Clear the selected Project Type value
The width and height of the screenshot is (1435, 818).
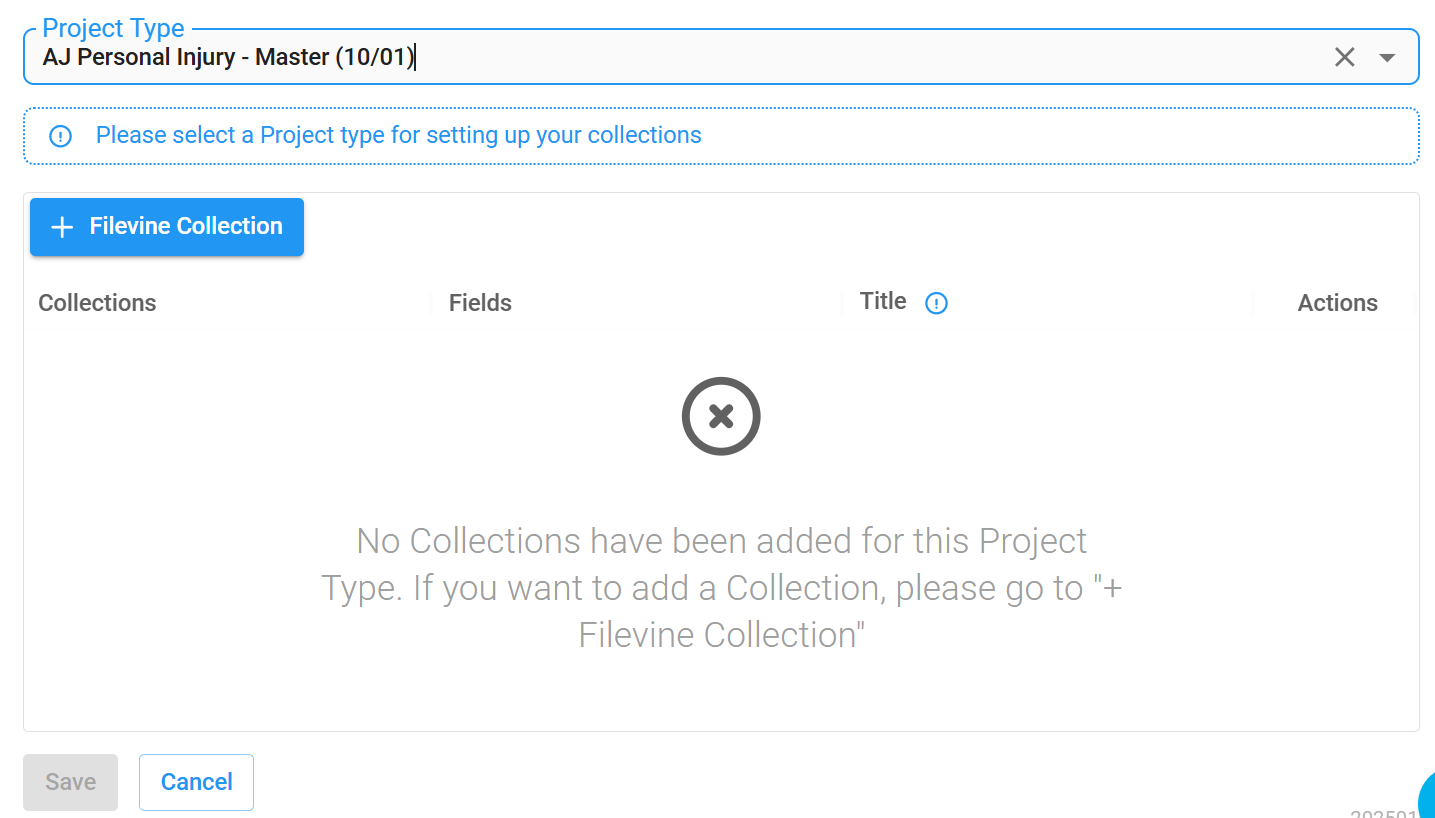point(1345,57)
